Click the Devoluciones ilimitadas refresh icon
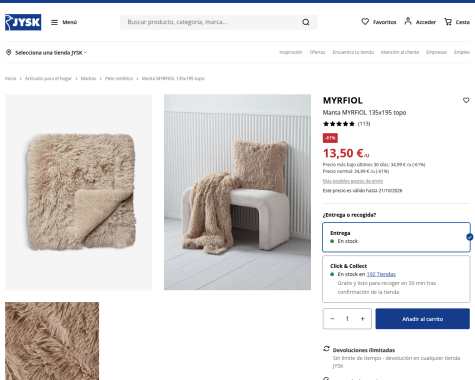 click(326, 349)
